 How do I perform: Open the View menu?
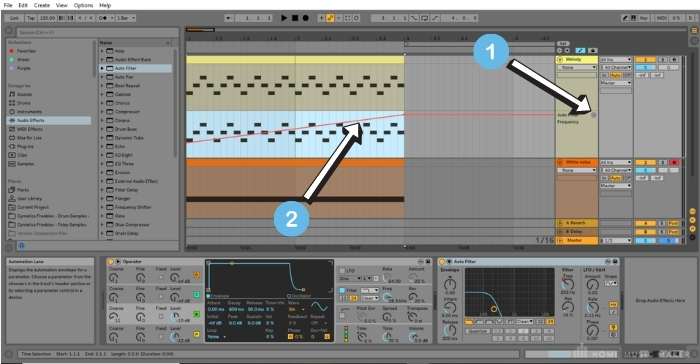click(62, 5)
